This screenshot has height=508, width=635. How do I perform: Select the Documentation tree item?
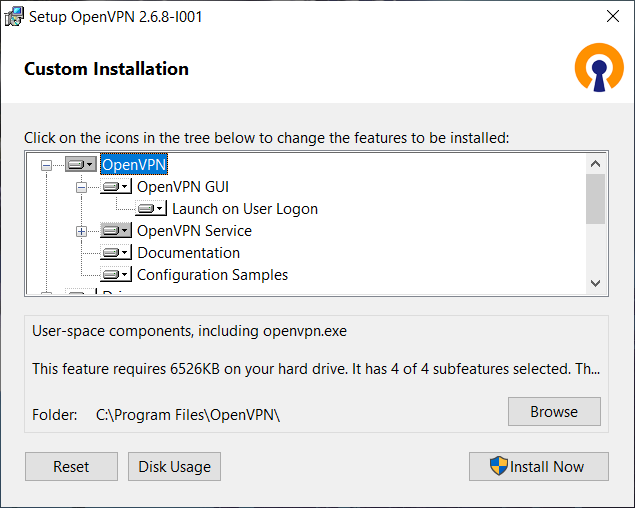coord(189,252)
